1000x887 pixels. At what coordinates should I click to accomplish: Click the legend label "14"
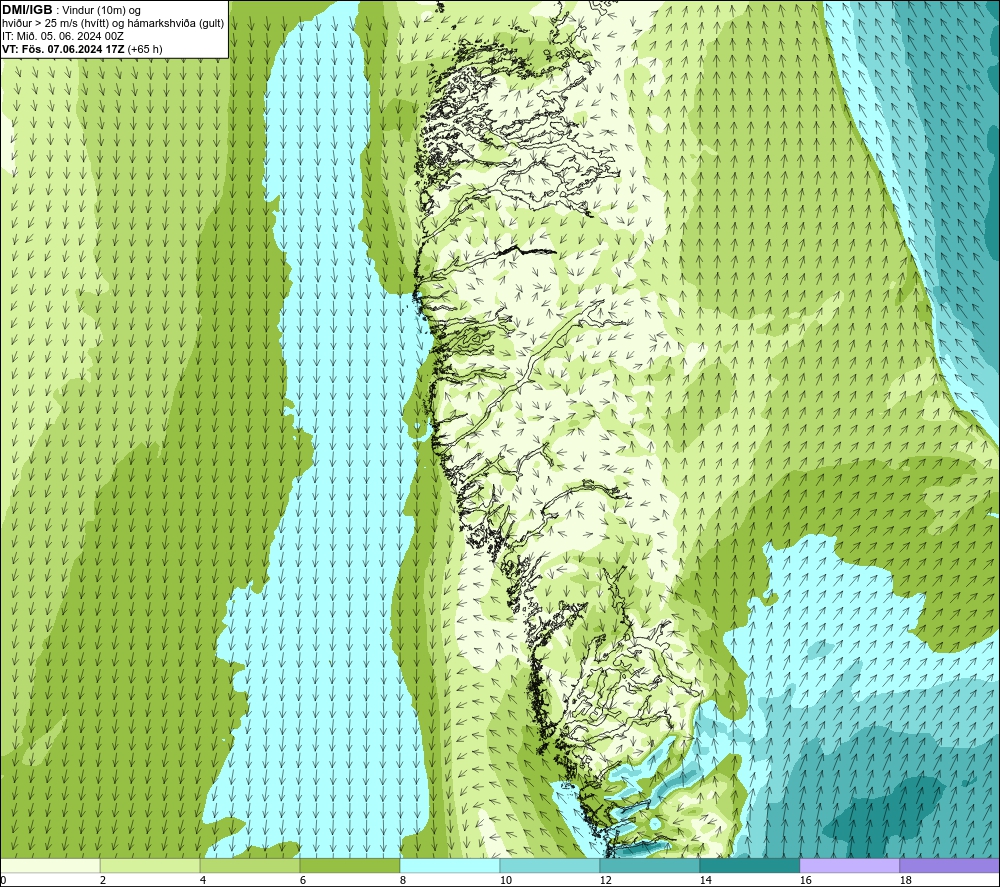point(705,880)
